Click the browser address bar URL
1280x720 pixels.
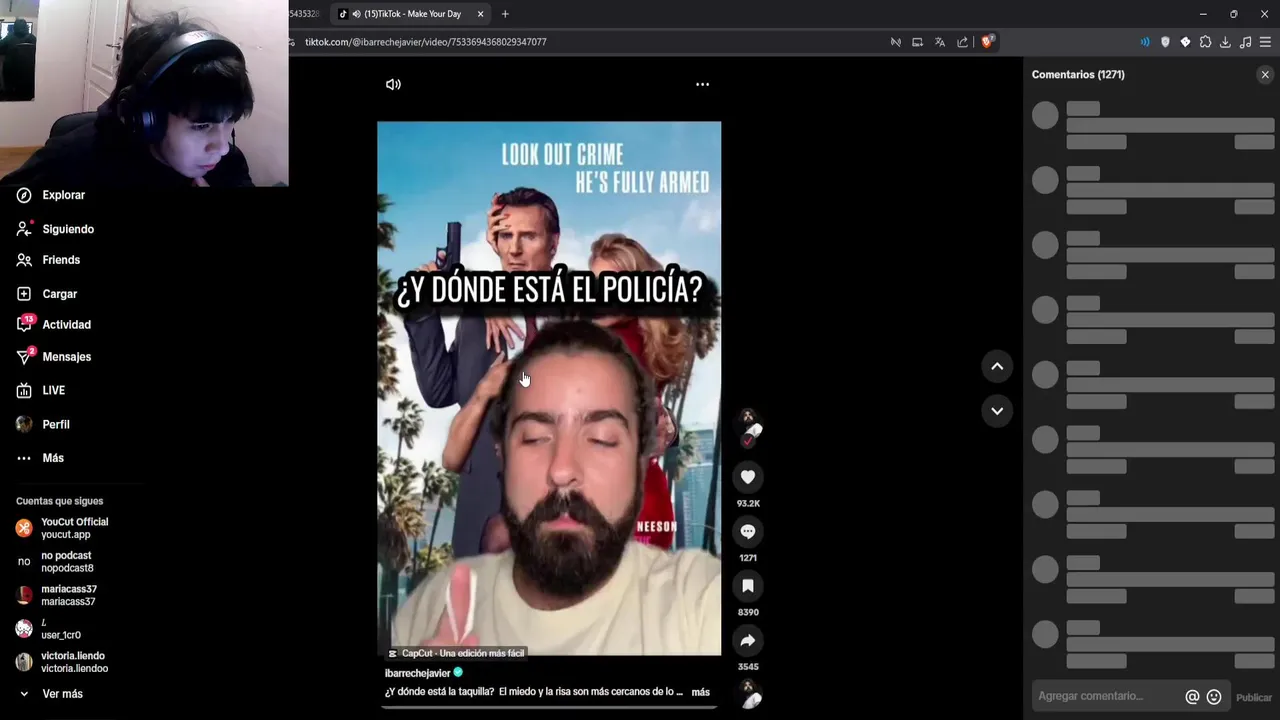(425, 42)
